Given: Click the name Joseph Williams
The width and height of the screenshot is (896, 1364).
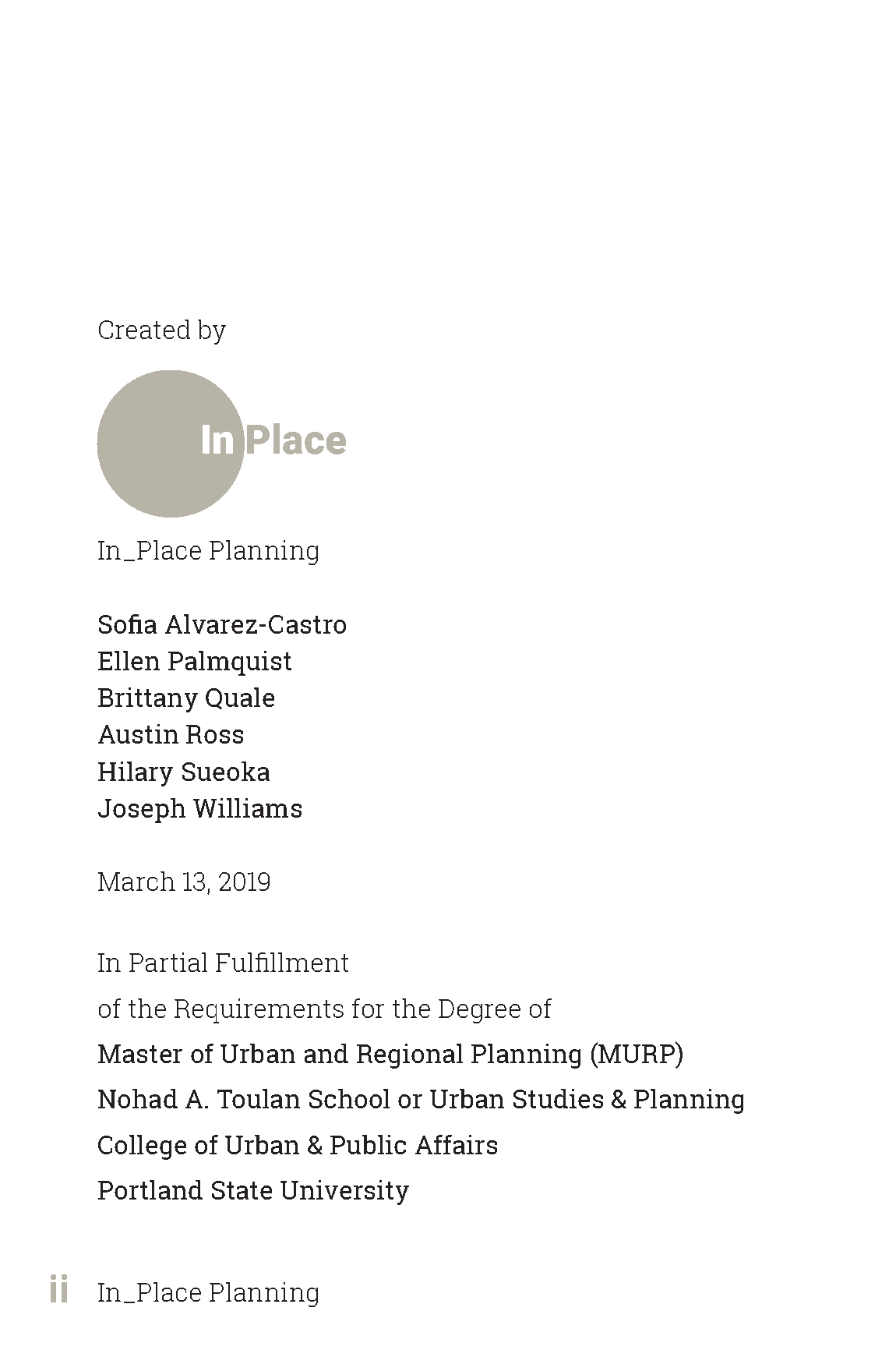Looking at the screenshot, I should (x=199, y=809).
